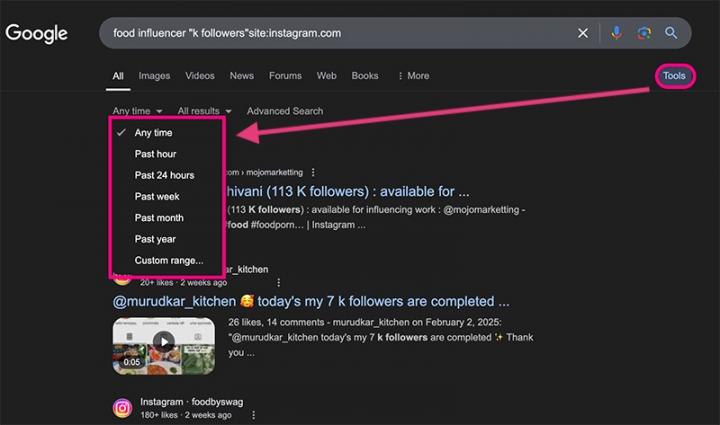Select Past hour in the time menu

tap(155, 154)
